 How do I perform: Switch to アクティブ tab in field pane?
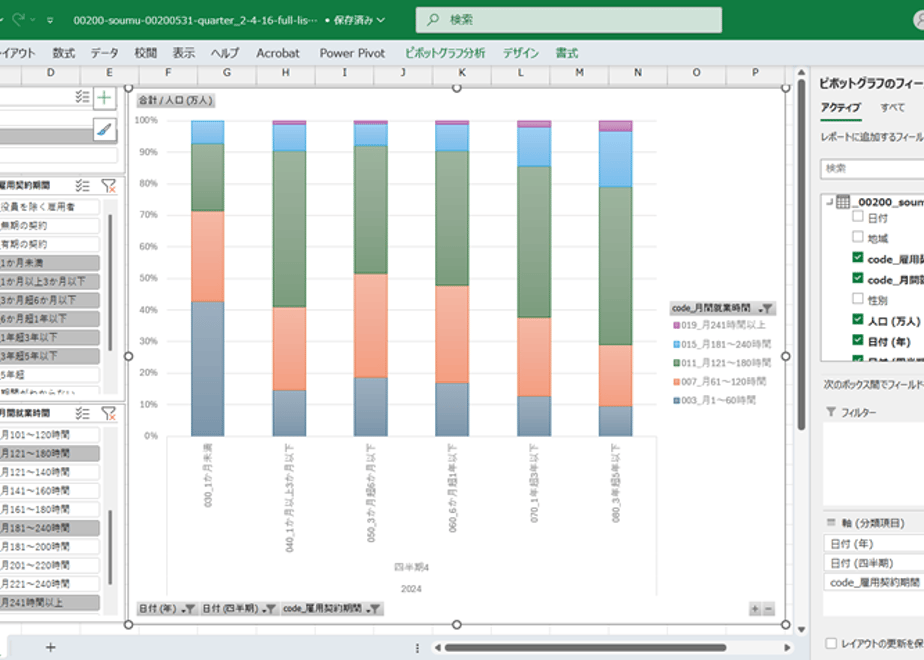(841, 107)
